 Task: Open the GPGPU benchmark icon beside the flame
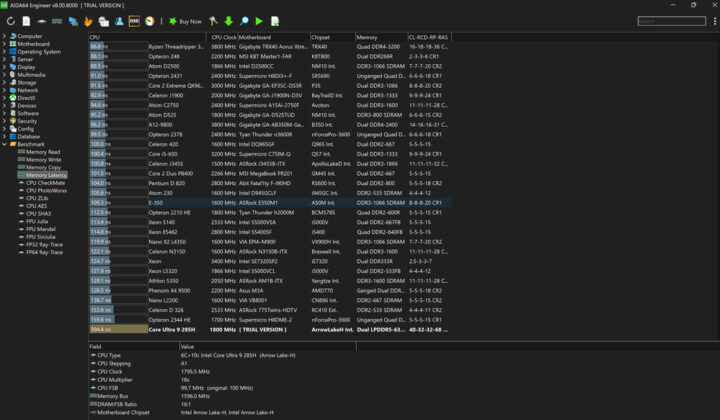click(104, 21)
